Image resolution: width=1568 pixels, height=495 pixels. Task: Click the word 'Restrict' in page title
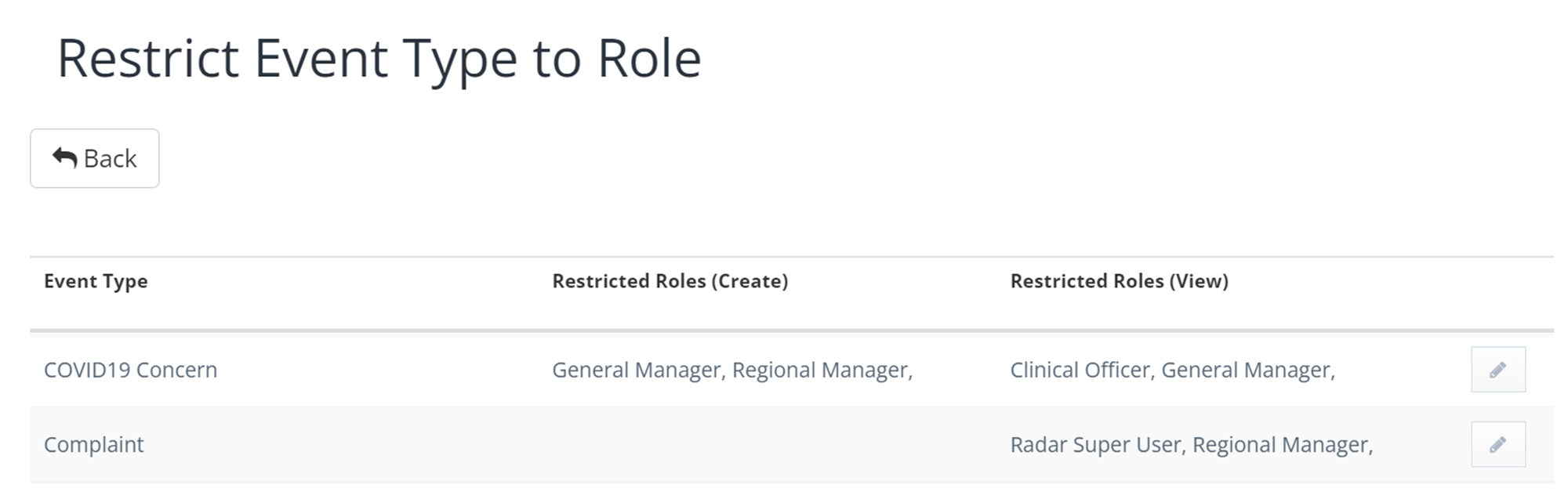(x=148, y=59)
